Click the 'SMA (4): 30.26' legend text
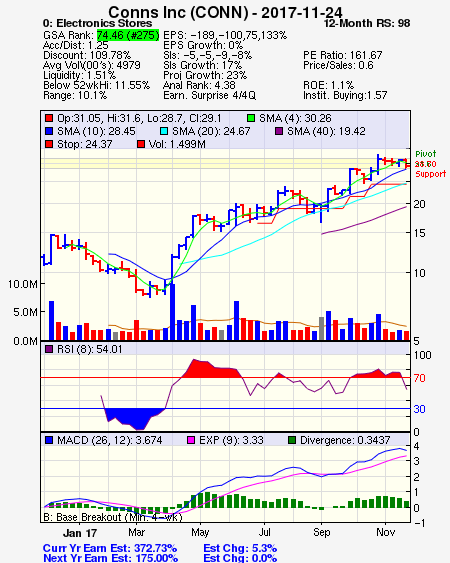The image size is (450, 563). click(x=295, y=118)
